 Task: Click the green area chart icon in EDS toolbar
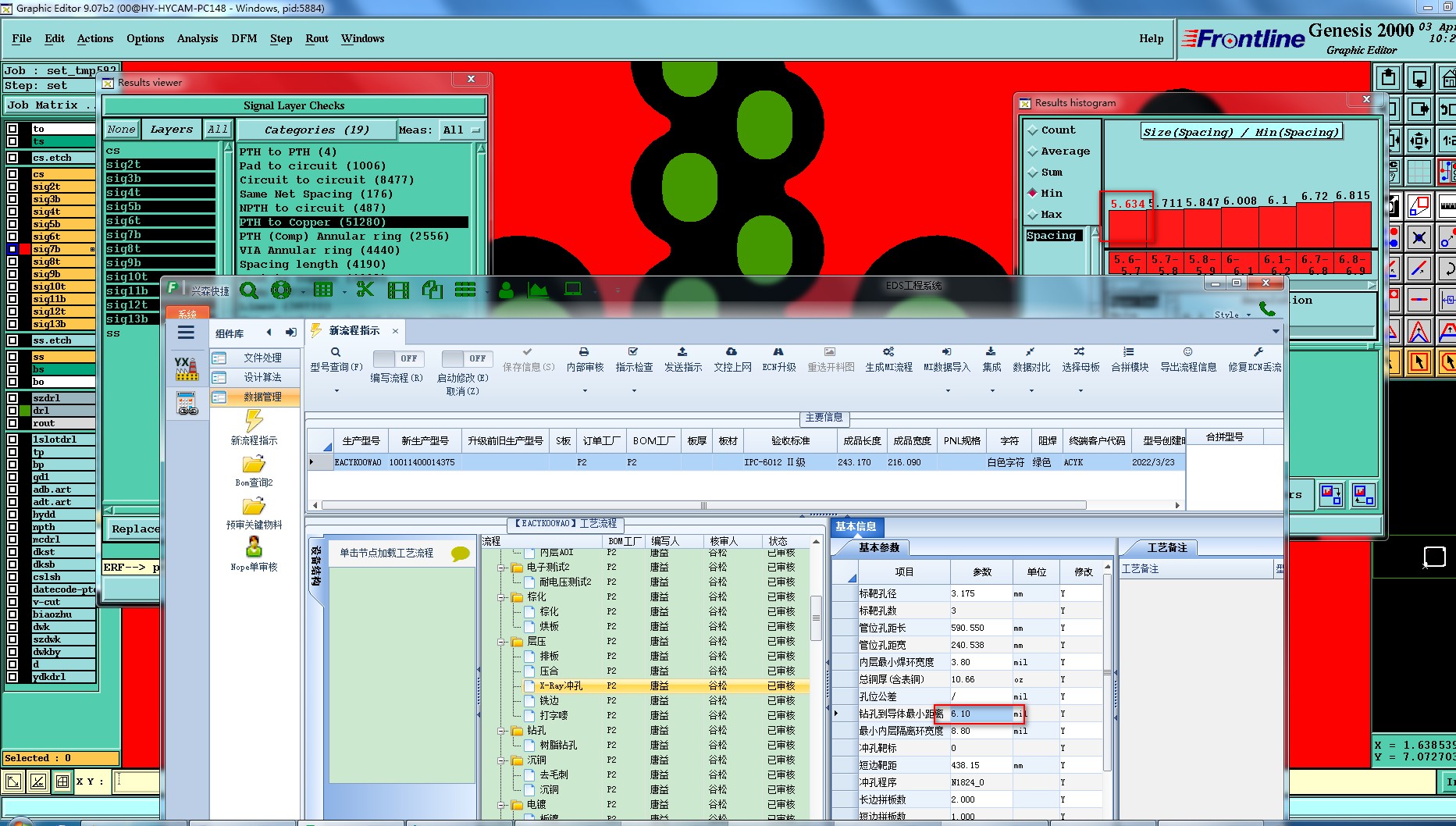(x=538, y=290)
